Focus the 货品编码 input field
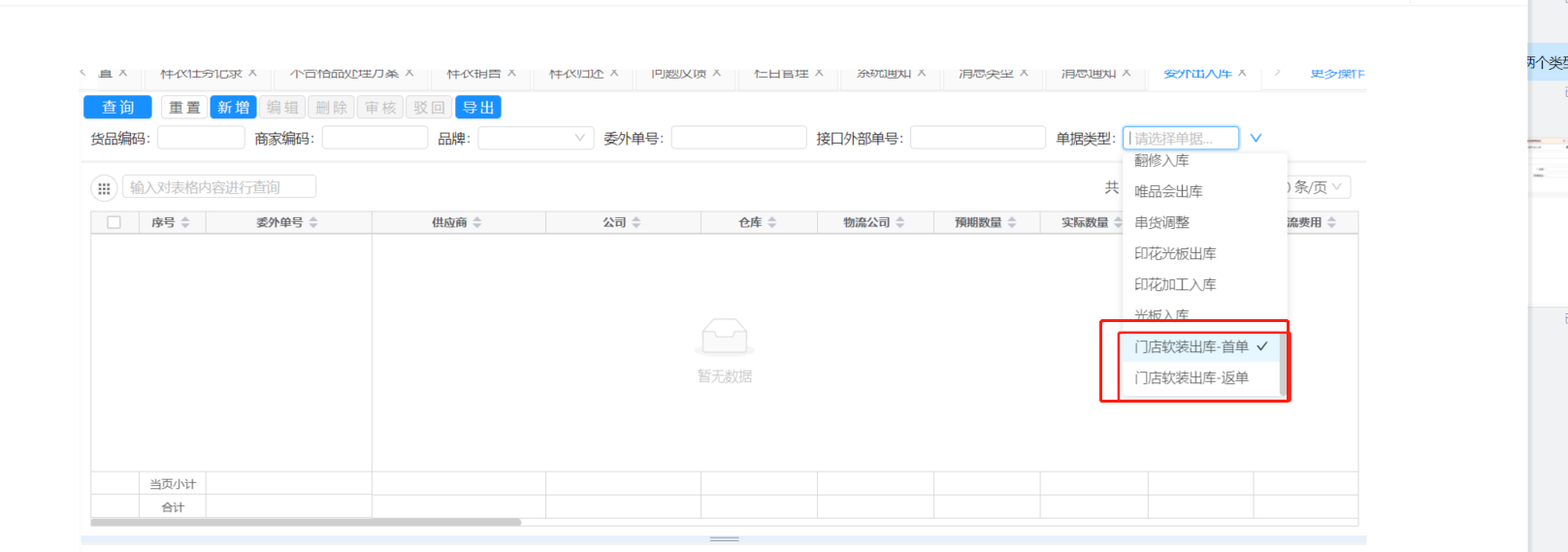Screen dimensions: 1568x552 pyautogui.click(x=201, y=139)
